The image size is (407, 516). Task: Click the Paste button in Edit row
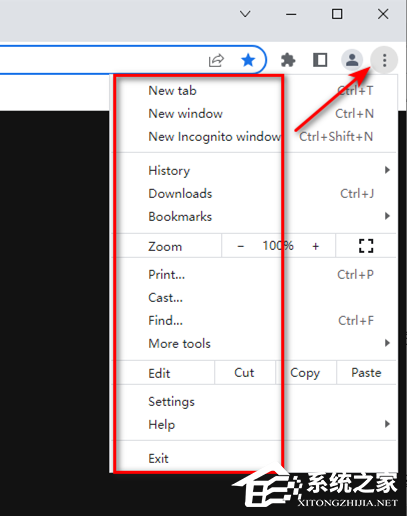click(366, 373)
